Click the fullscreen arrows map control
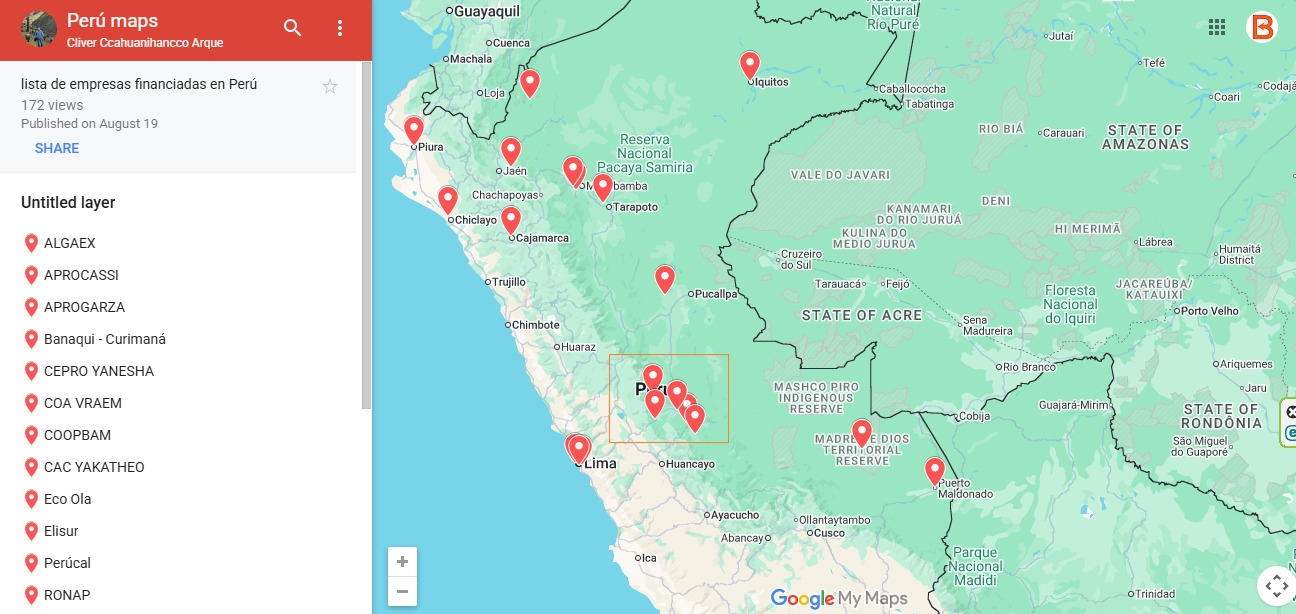The height and width of the screenshot is (614, 1296). (1276, 586)
